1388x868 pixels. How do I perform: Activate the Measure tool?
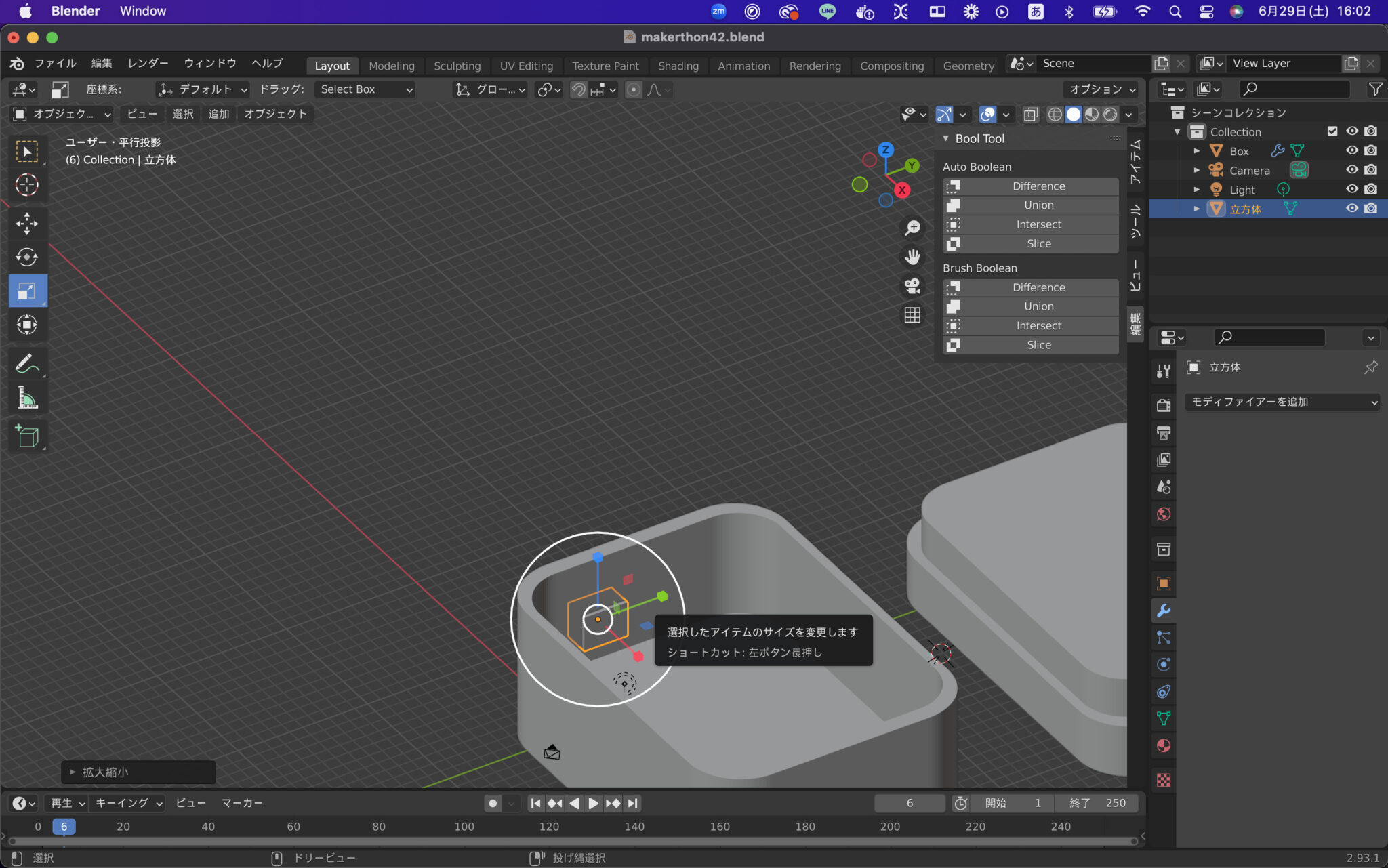[28, 398]
